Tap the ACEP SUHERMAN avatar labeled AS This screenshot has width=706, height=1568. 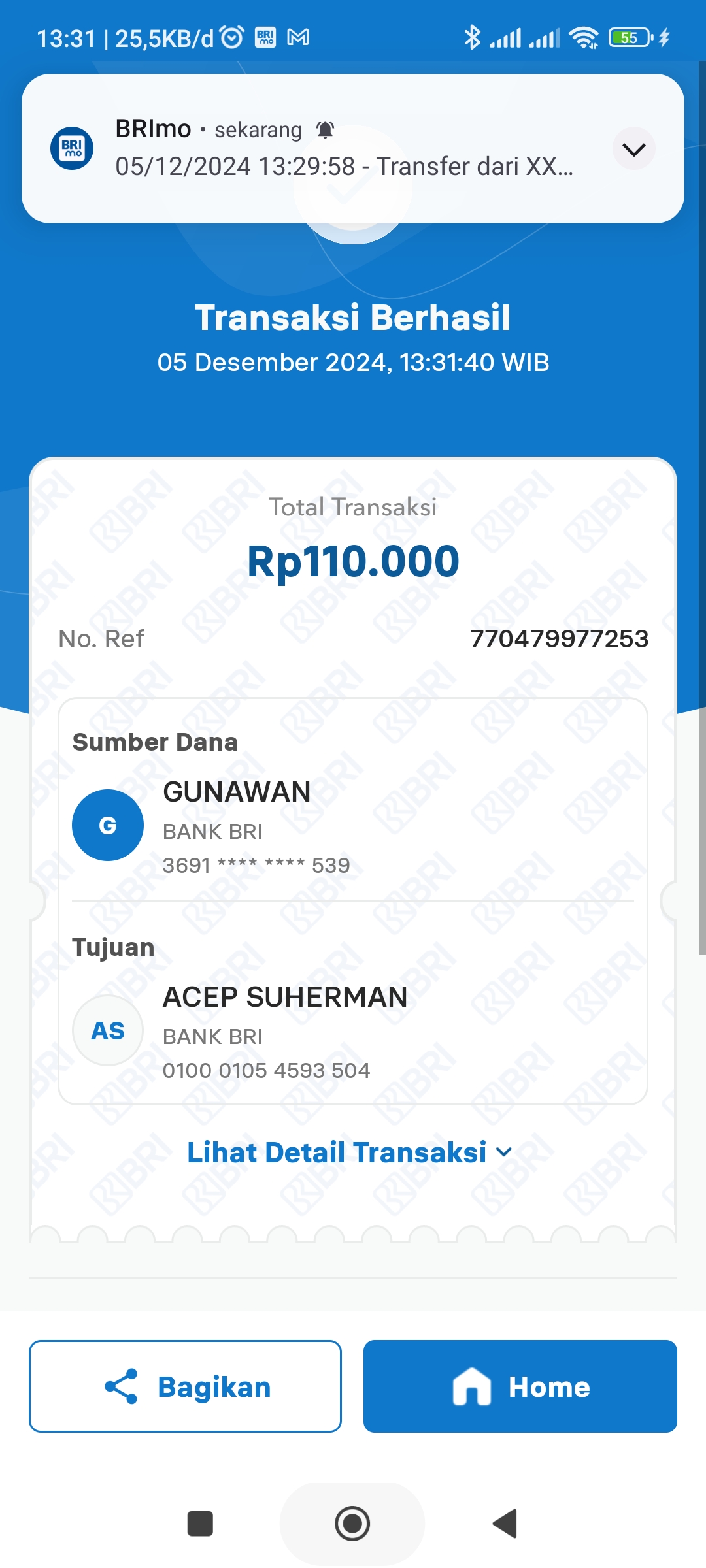click(x=108, y=1030)
